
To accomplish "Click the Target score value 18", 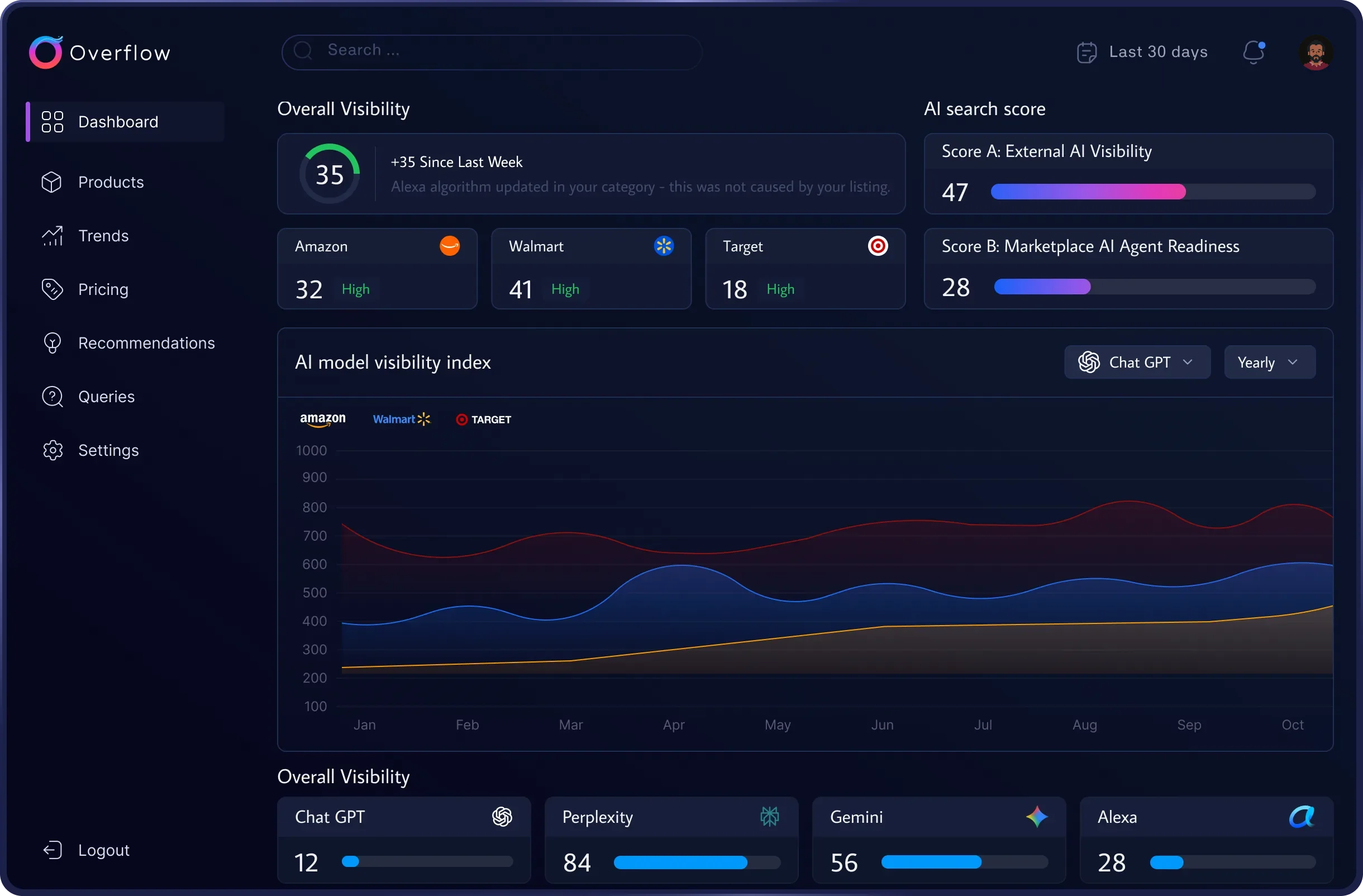I will [x=735, y=289].
